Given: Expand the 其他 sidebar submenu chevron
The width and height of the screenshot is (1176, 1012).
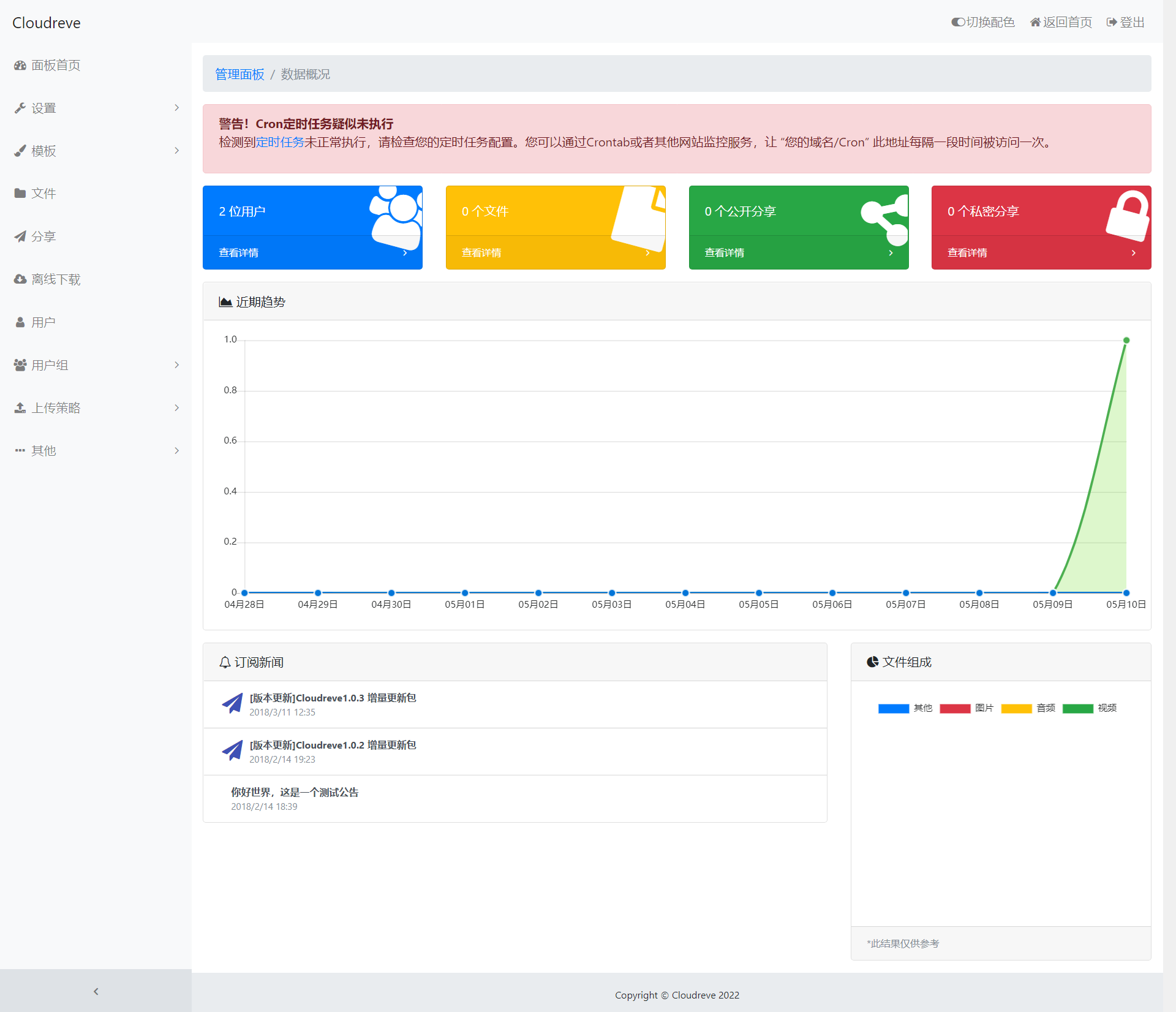Looking at the screenshot, I should coord(176,451).
